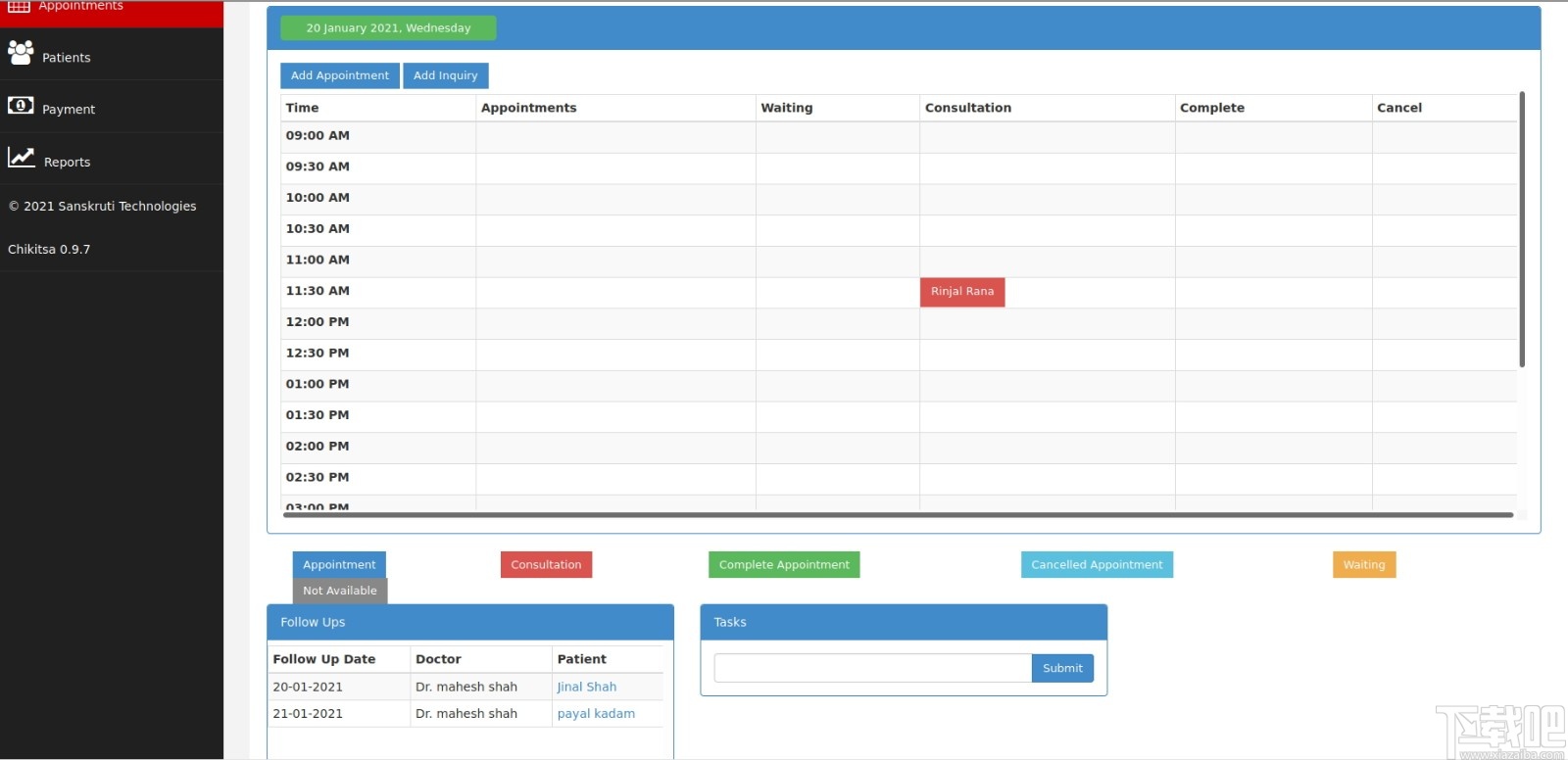
Task: Click the Cancelled Appointment legend button
Action: [1097, 565]
